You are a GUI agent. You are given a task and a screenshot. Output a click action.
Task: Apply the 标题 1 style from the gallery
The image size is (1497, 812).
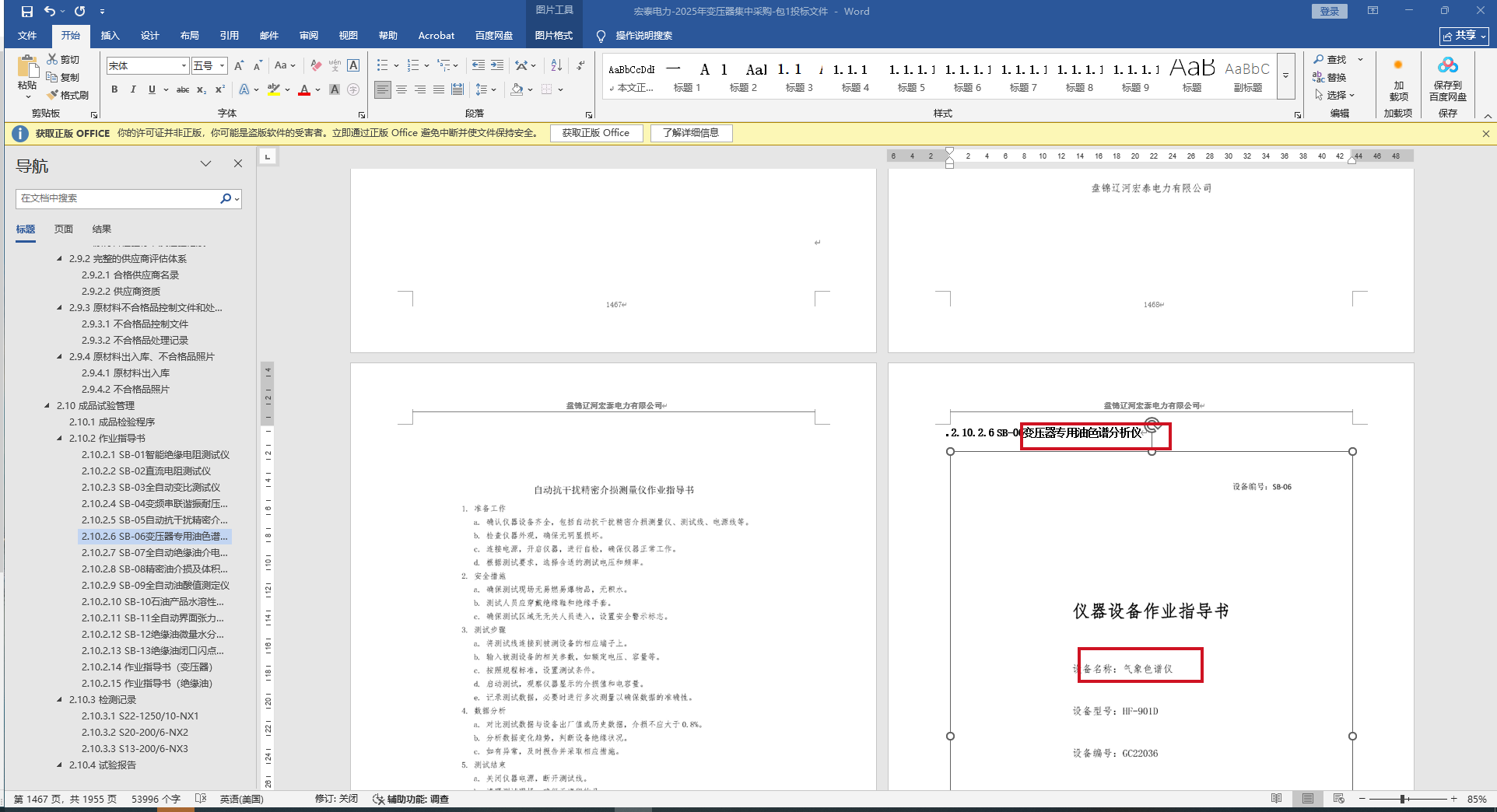(x=687, y=76)
